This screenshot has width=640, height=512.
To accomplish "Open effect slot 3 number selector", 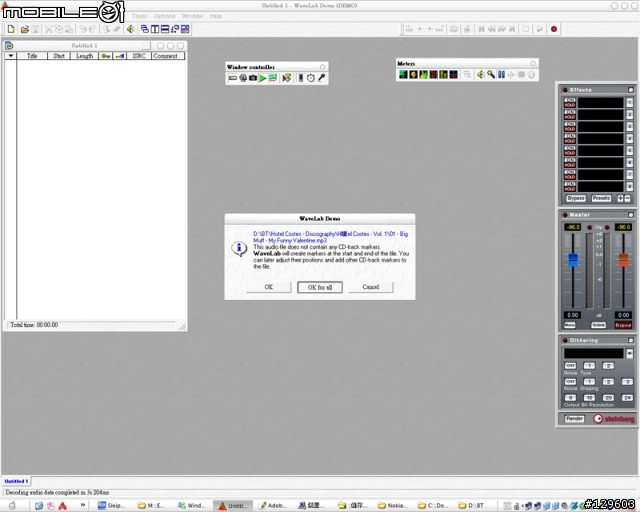I will tap(630, 127).
